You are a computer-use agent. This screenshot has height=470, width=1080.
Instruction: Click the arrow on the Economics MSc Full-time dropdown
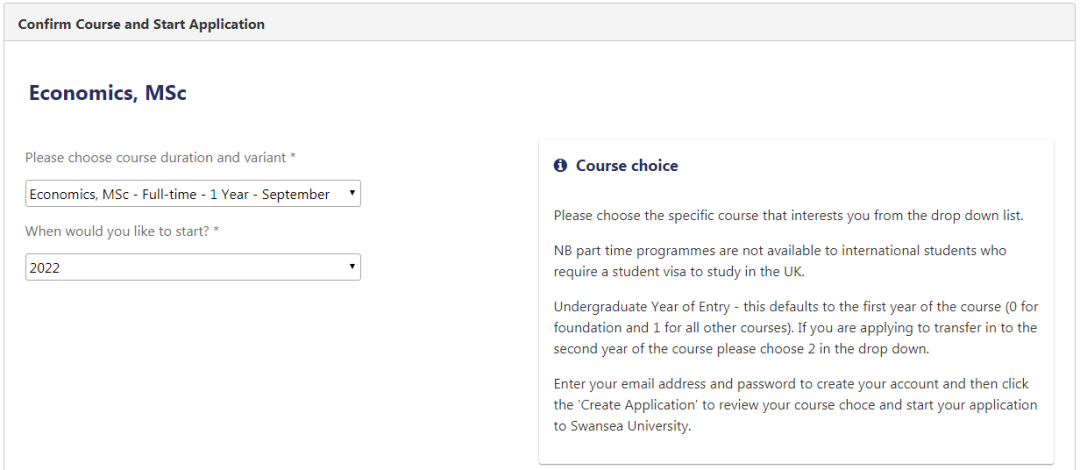(x=352, y=194)
